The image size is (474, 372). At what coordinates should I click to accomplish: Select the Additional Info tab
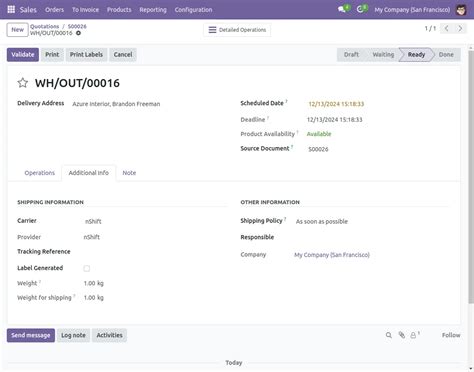[x=89, y=173]
